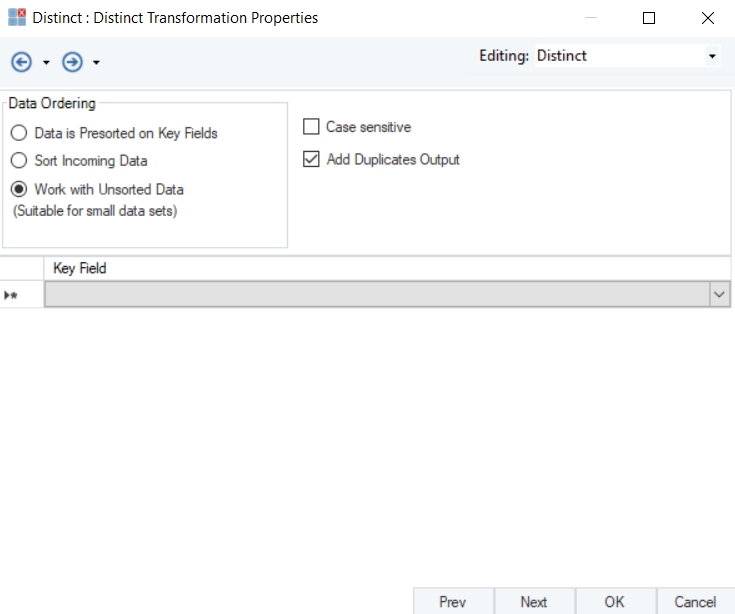Enable the Case sensitive checkbox
The height and width of the screenshot is (614, 735).
(x=311, y=127)
